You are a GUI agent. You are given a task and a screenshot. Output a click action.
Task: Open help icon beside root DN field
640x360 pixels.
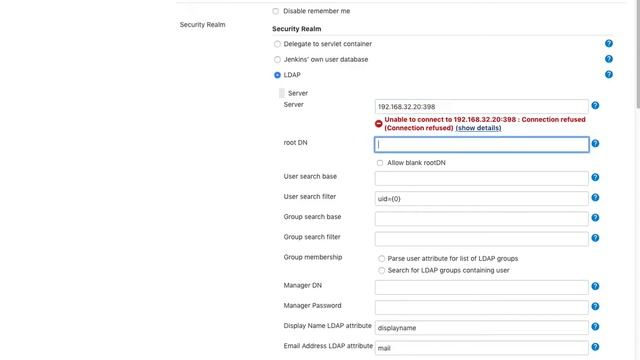pos(595,144)
